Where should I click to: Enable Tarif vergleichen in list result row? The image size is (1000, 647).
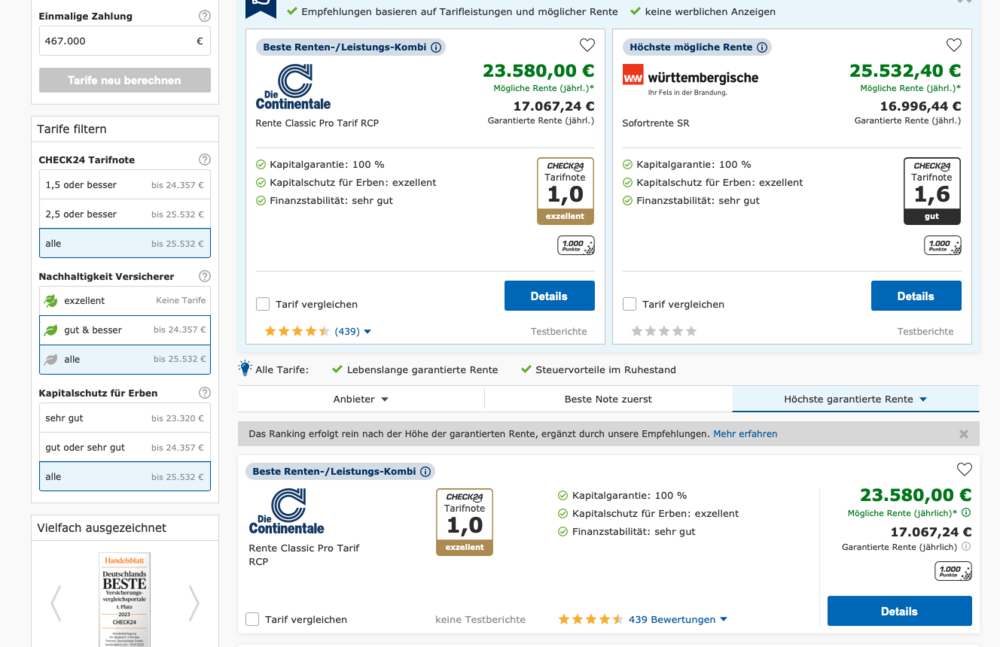pos(252,619)
